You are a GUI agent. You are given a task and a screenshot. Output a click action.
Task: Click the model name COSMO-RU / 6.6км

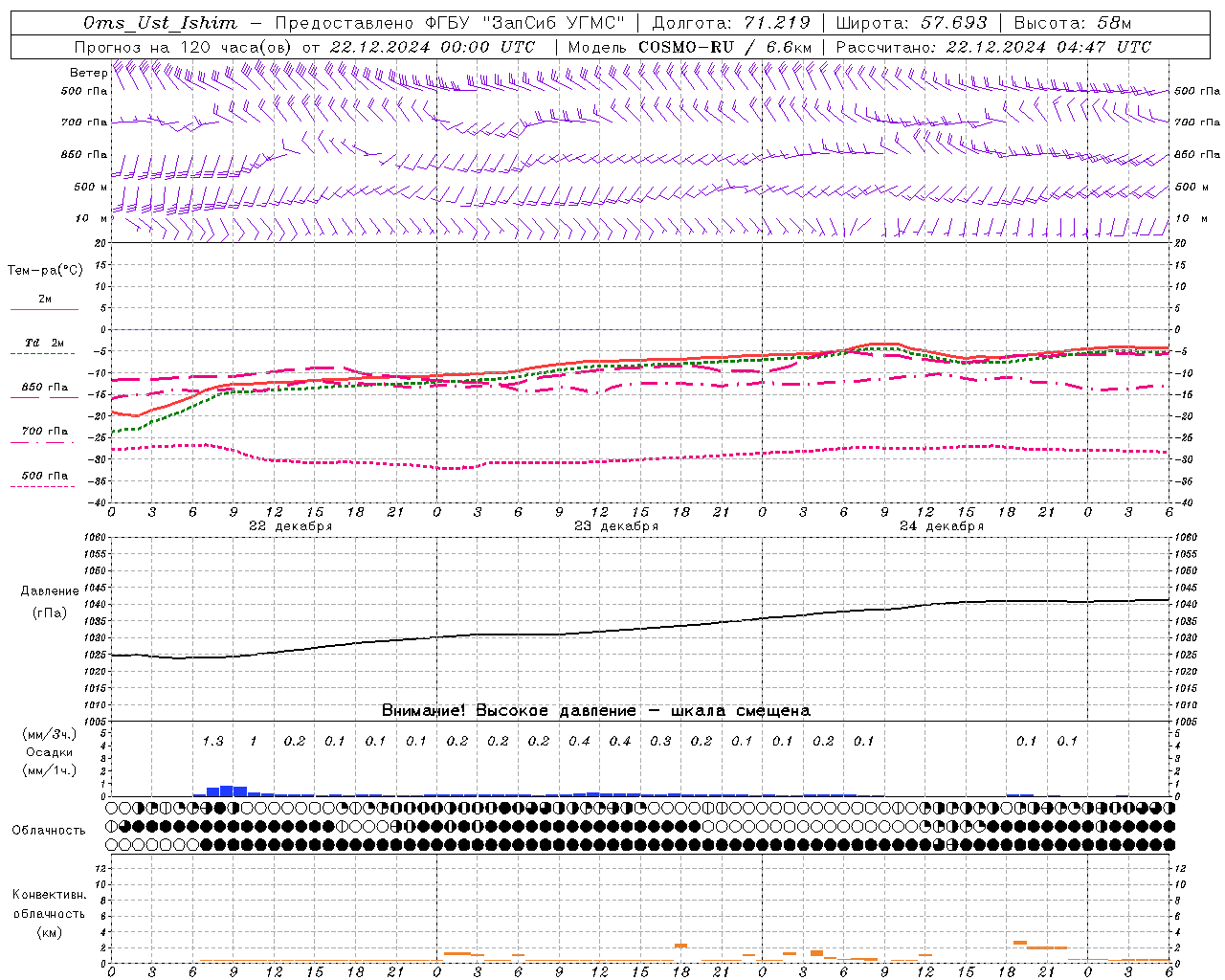click(724, 47)
